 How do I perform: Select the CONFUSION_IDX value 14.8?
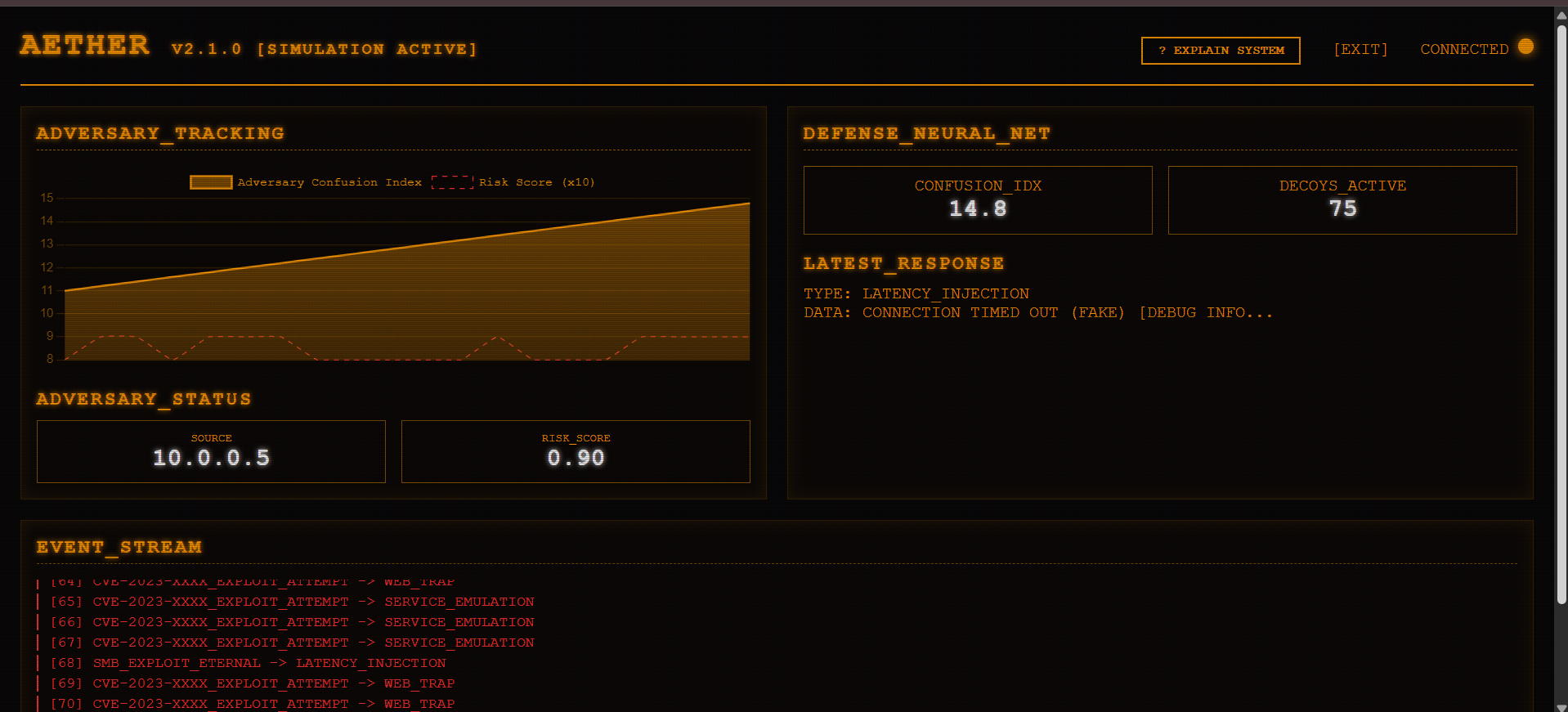pyautogui.click(x=978, y=209)
